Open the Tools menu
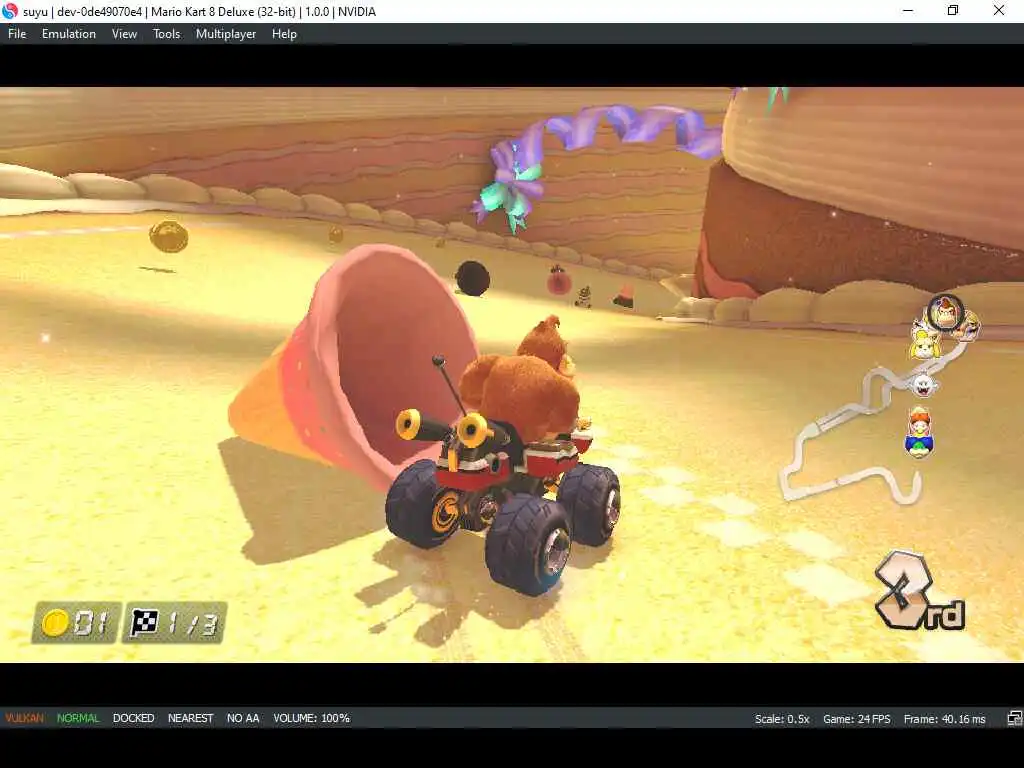The width and height of the screenshot is (1024, 768). pyautogui.click(x=167, y=34)
